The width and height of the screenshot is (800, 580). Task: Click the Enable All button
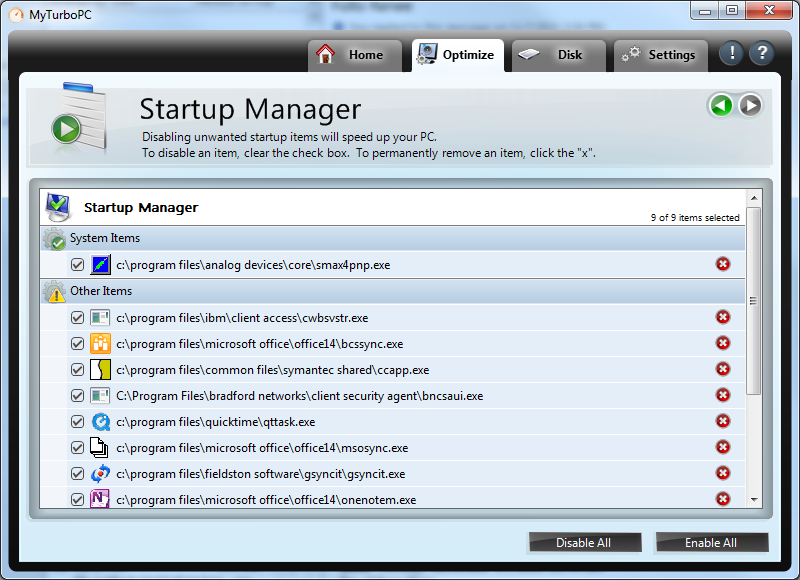pyautogui.click(x=712, y=543)
